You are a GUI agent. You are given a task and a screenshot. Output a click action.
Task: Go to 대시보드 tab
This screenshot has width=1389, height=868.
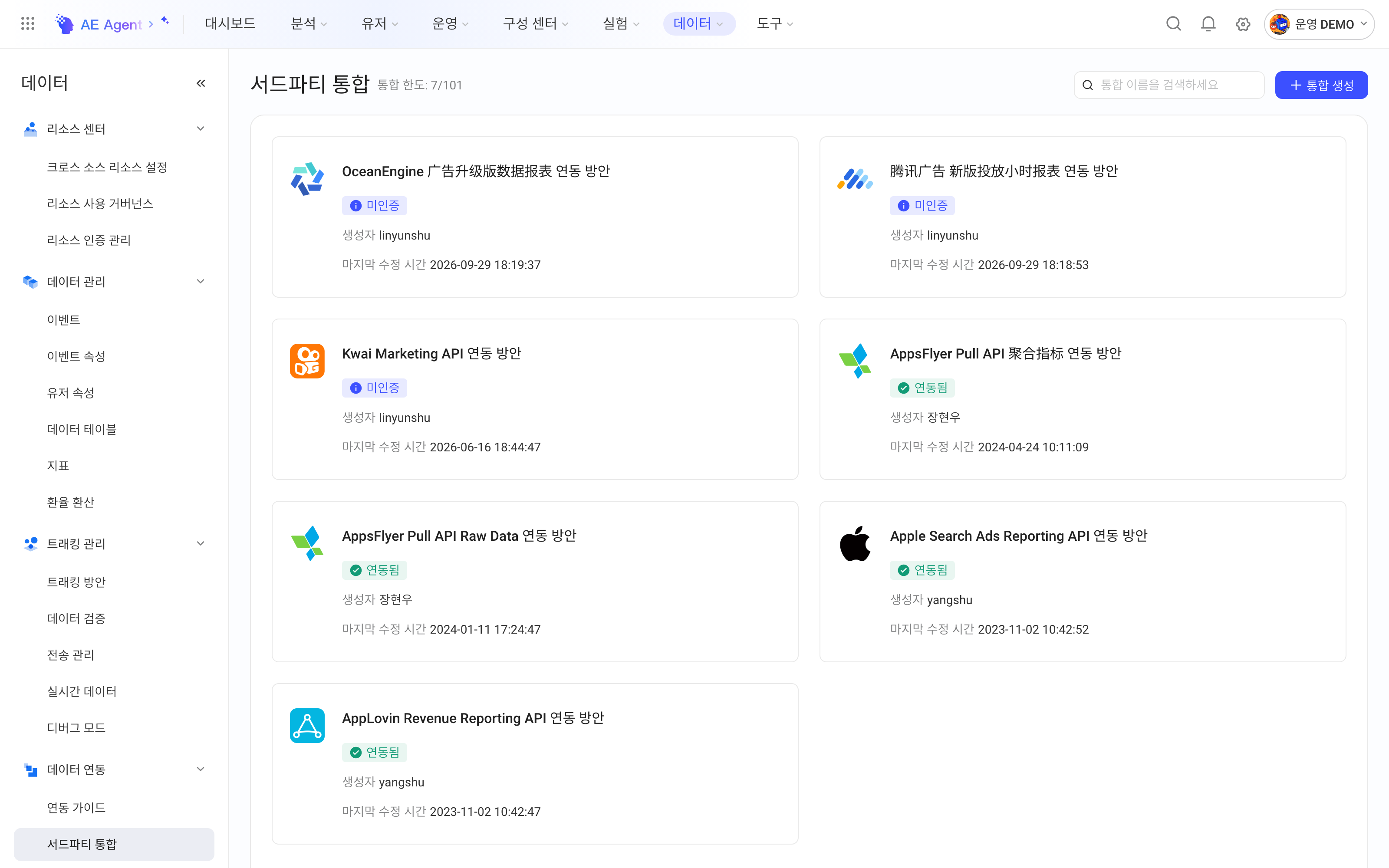click(230, 23)
